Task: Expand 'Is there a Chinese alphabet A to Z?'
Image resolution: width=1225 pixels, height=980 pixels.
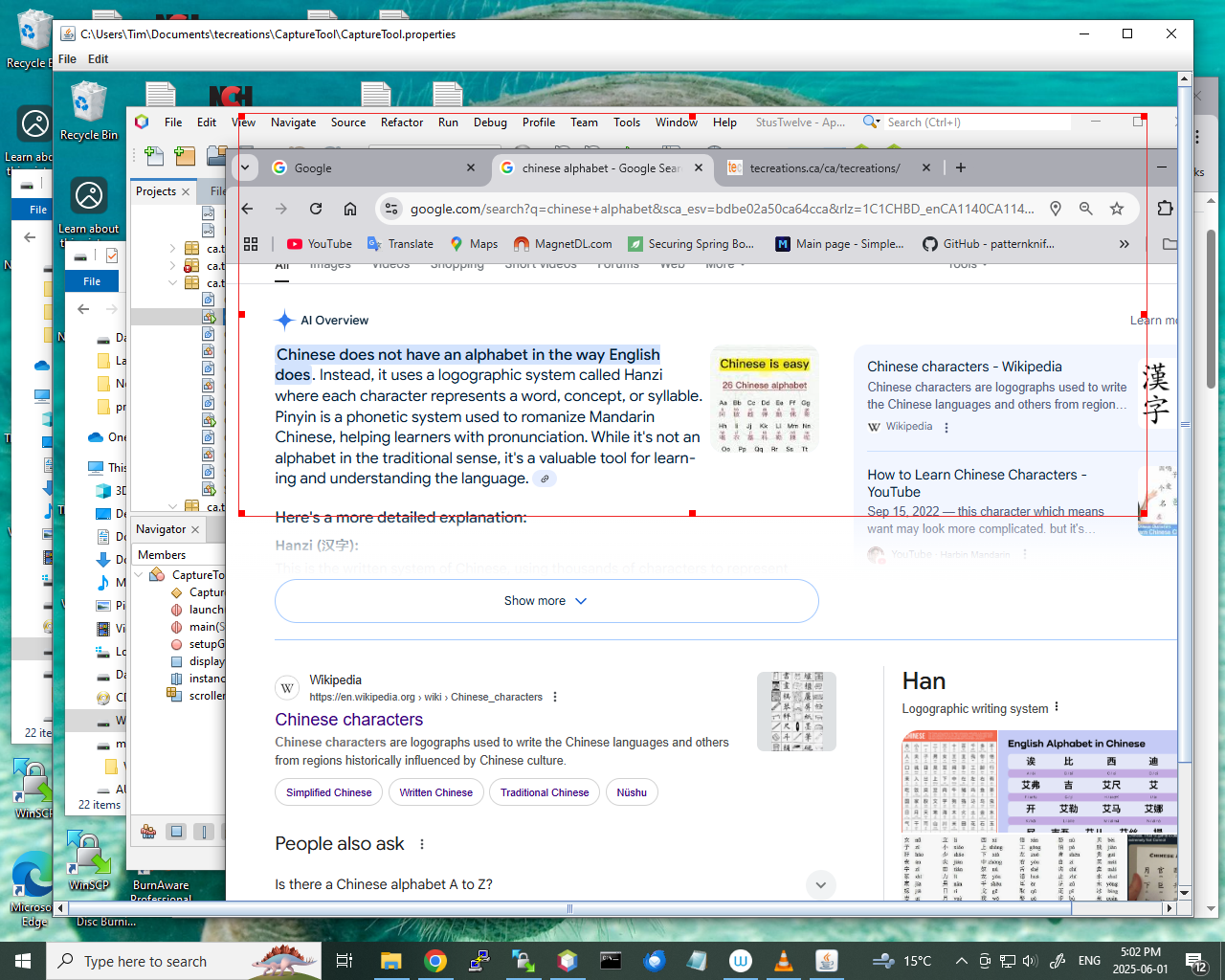Action: (x=820, y=885)
